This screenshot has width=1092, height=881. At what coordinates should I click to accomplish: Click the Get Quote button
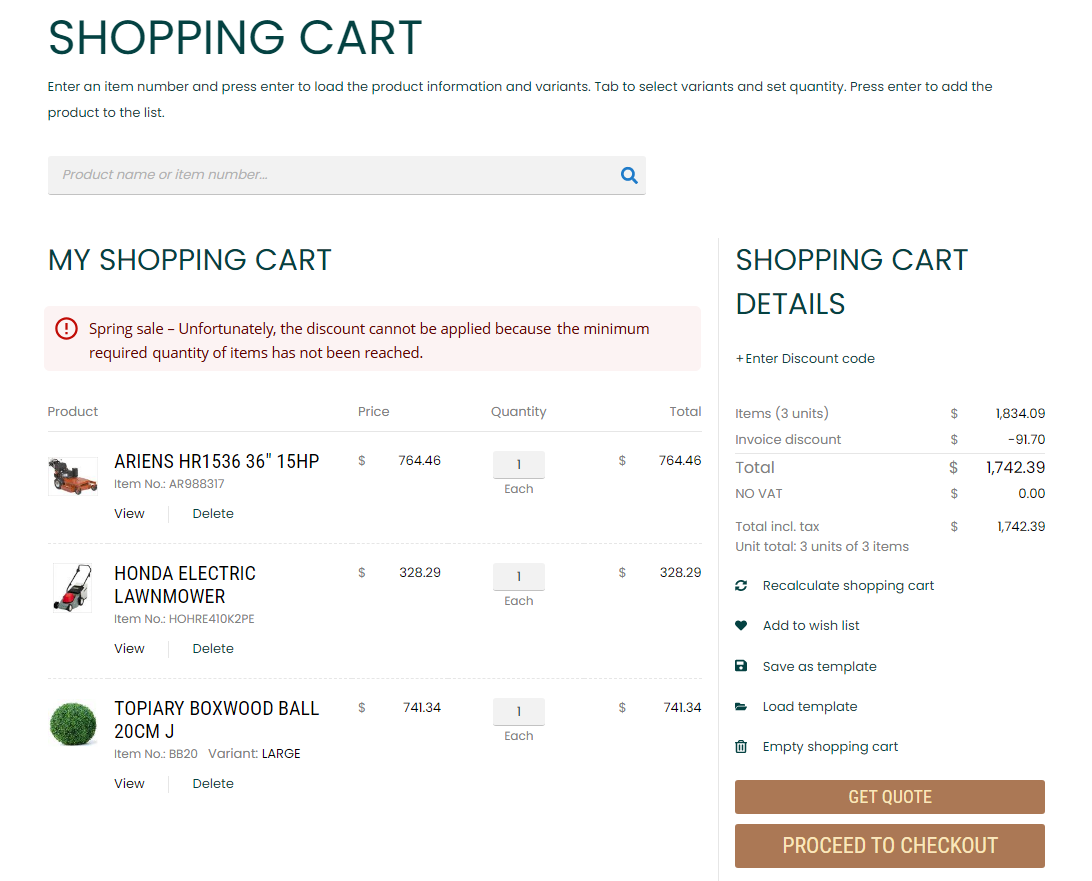pos(890,797)
